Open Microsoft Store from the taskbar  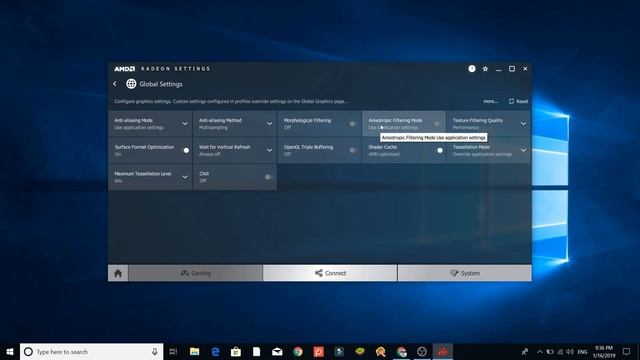(x=236, y=351)
